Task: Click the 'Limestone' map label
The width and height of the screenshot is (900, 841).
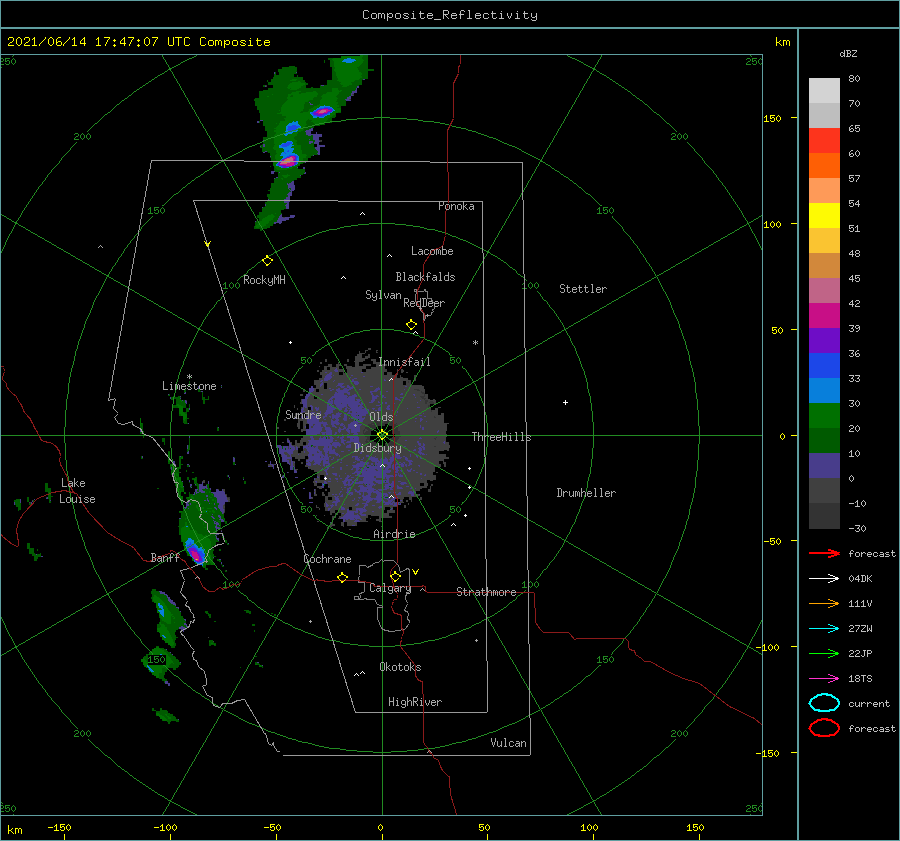Action: (189, 386)
